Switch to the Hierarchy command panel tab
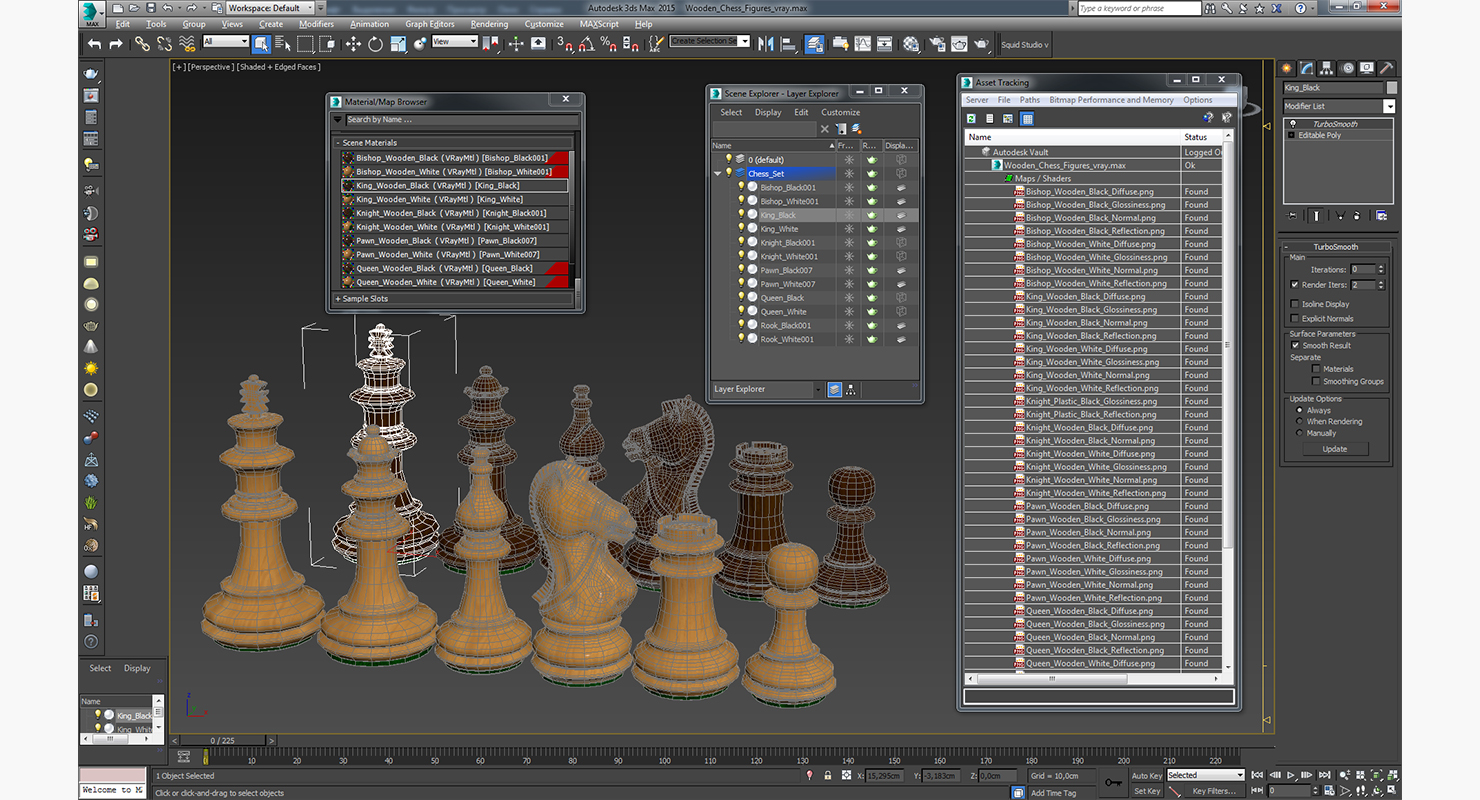This screenshot has width=1480, height=800. 1327,69
